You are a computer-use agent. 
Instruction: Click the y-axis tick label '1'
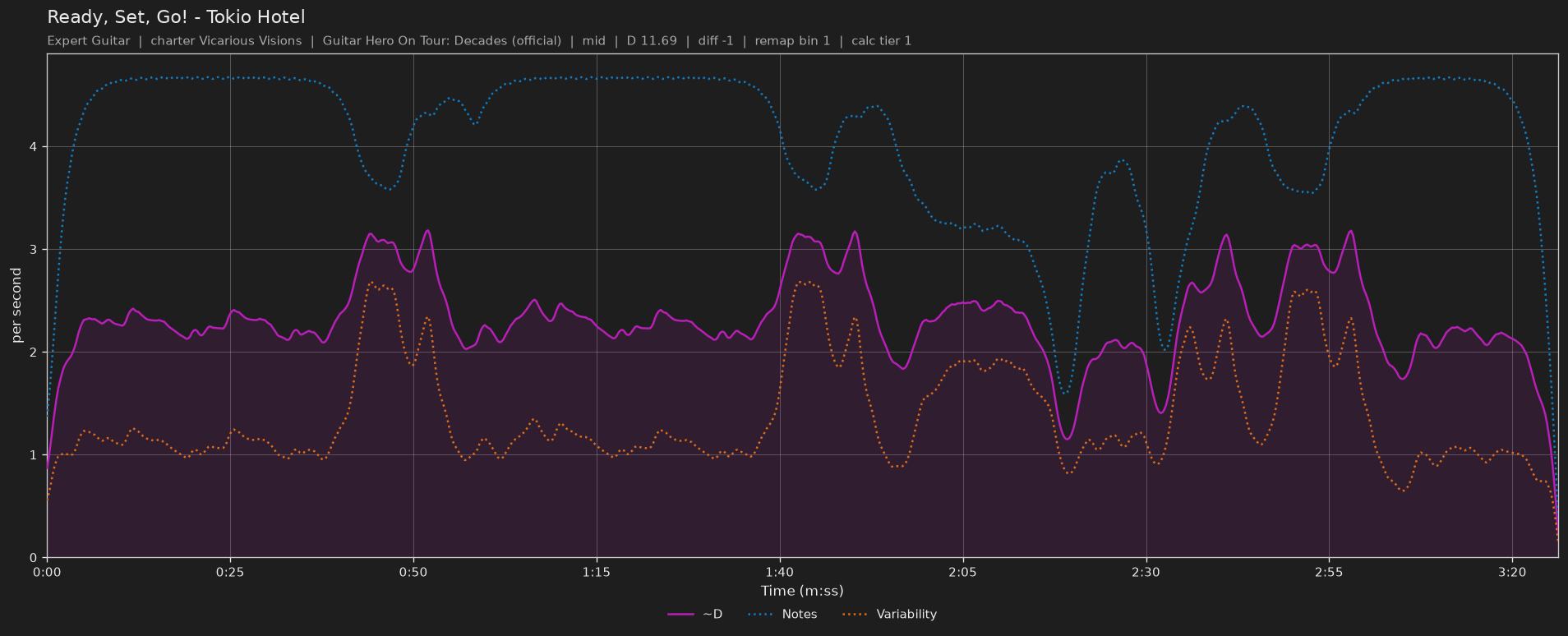[x=34, y=455]
